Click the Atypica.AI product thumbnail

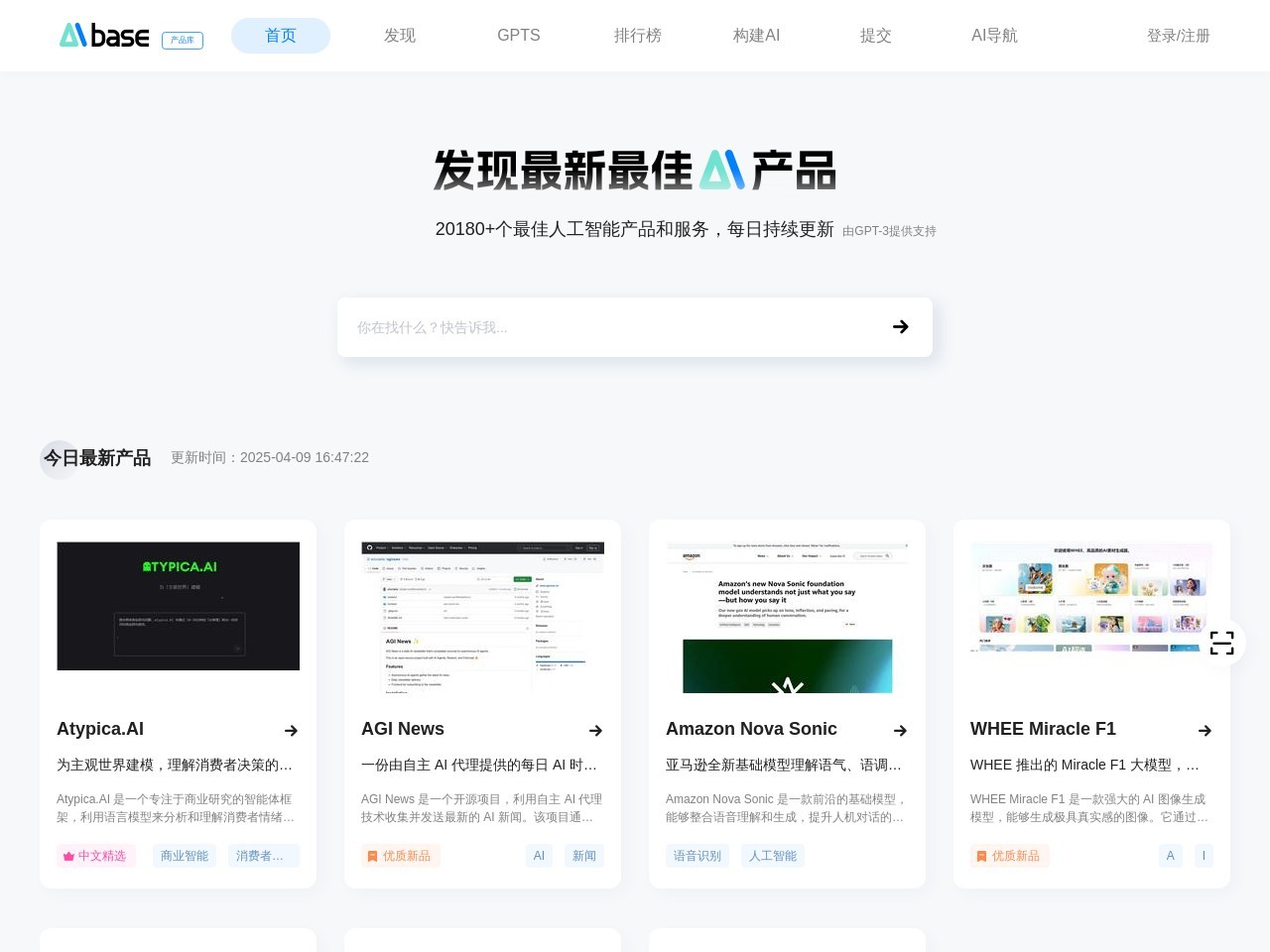point(178,606)
